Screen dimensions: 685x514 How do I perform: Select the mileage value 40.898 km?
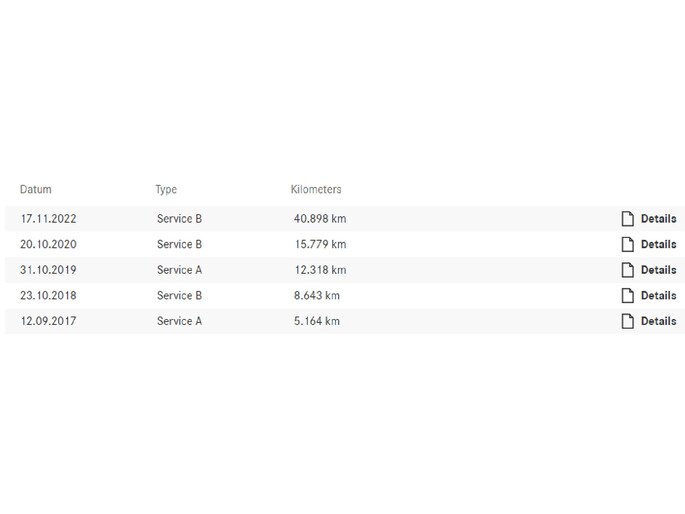[320, 219]
